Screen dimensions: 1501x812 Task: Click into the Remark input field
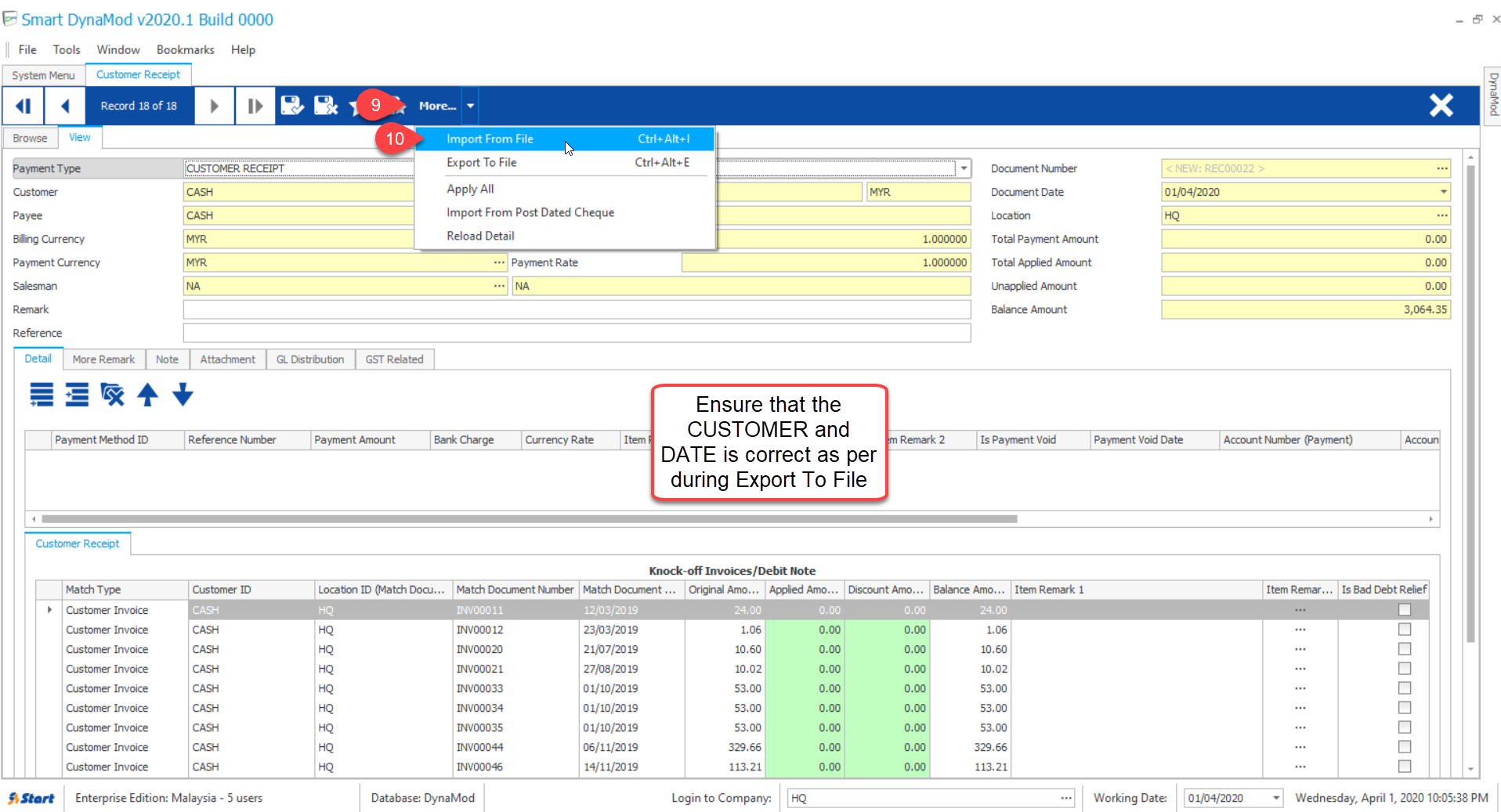point(577,309)
